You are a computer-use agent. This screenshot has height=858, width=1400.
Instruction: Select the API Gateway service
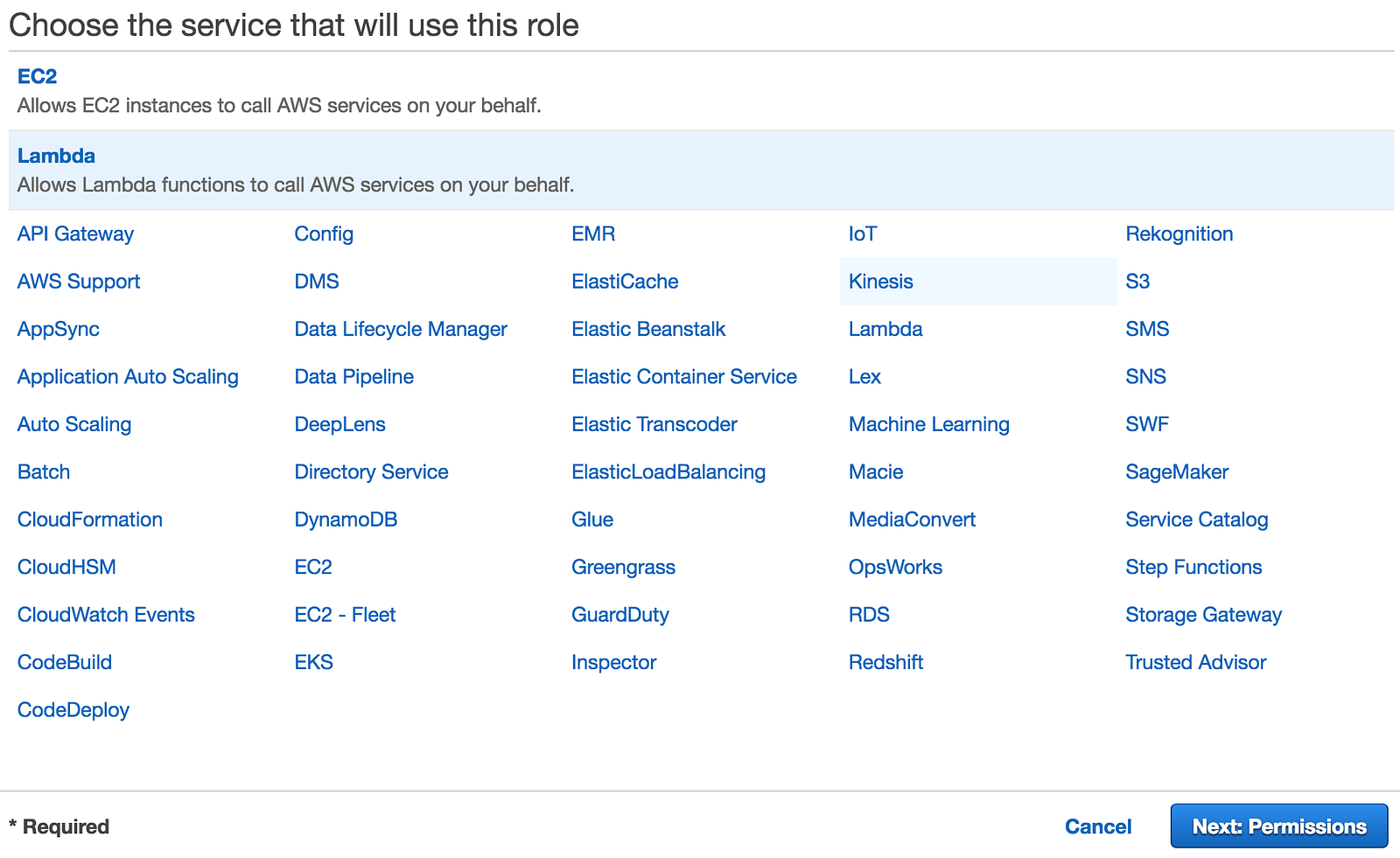(x=75, y=234)
